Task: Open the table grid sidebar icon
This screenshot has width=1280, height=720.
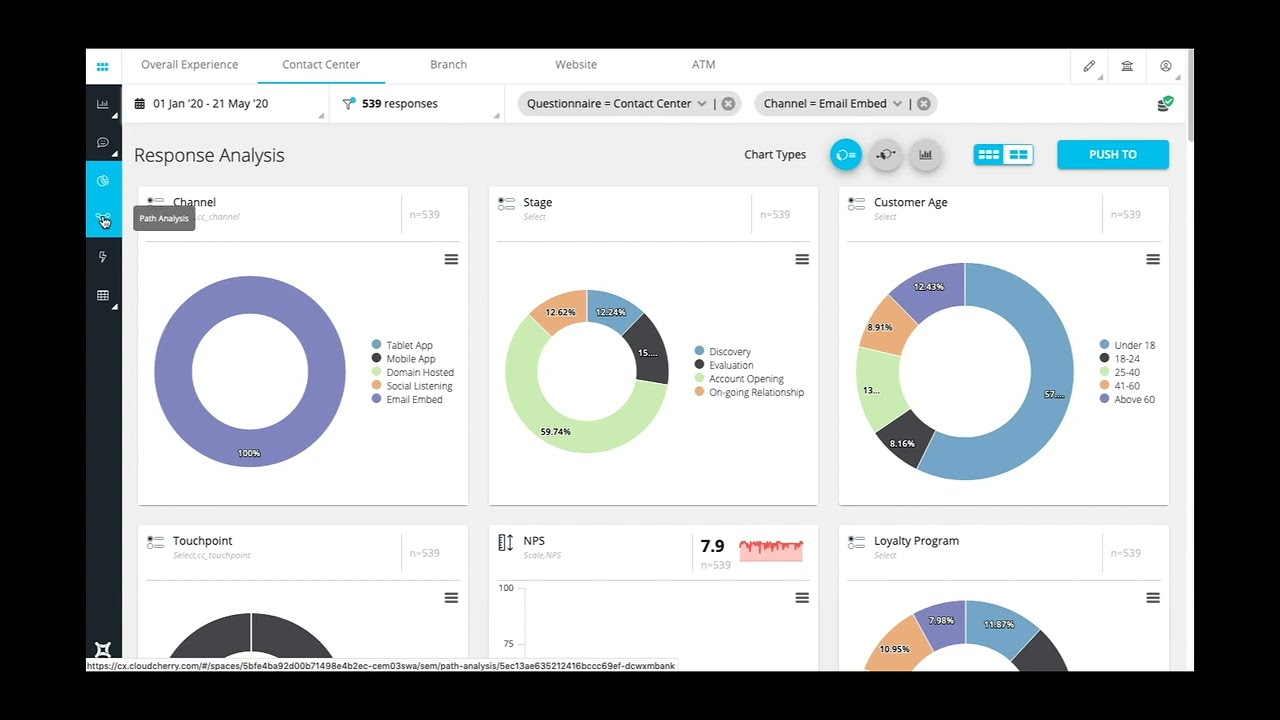Action: (x=103, y=296)
